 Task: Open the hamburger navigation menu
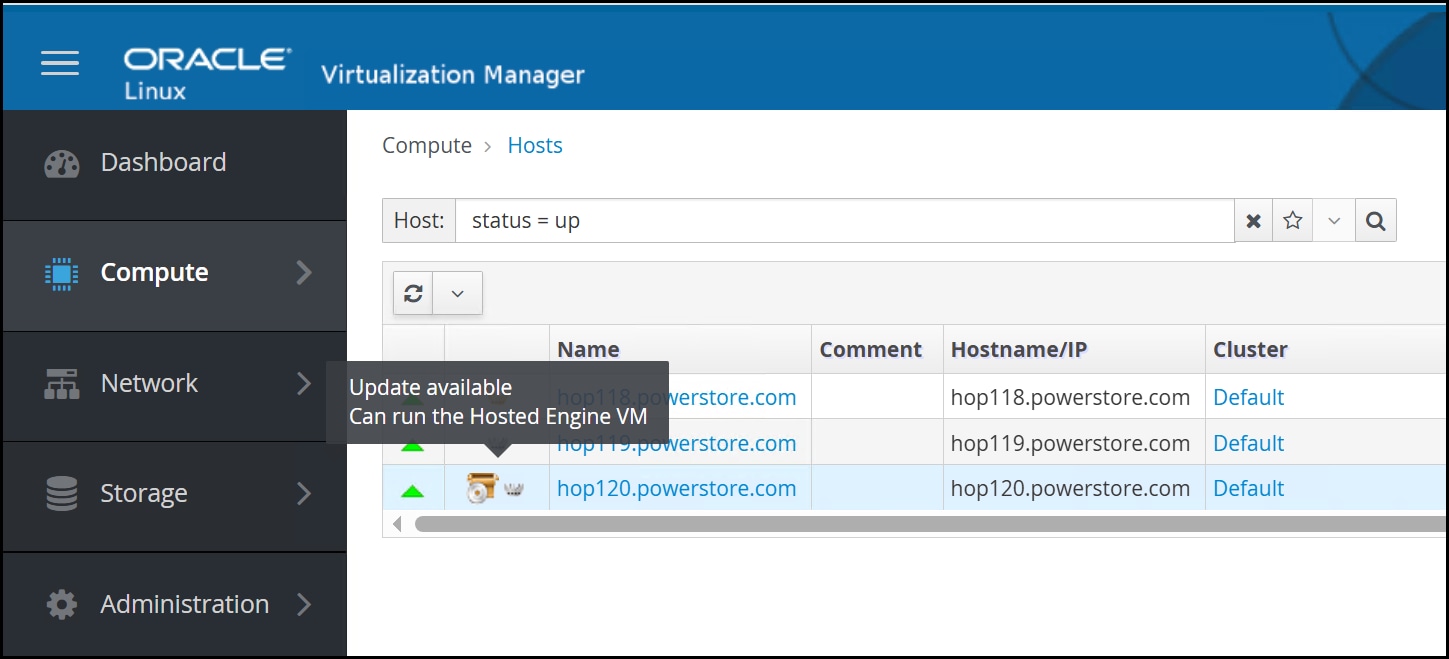point(60,64)
